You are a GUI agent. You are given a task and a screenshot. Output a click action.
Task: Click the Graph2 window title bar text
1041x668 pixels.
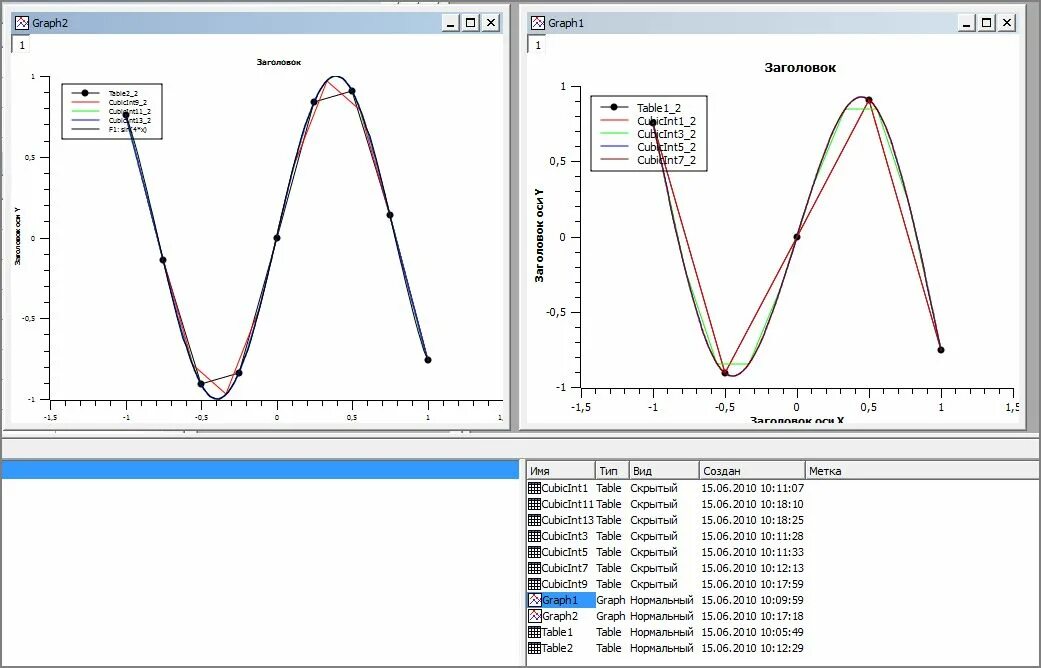click(x=50, y=23)
